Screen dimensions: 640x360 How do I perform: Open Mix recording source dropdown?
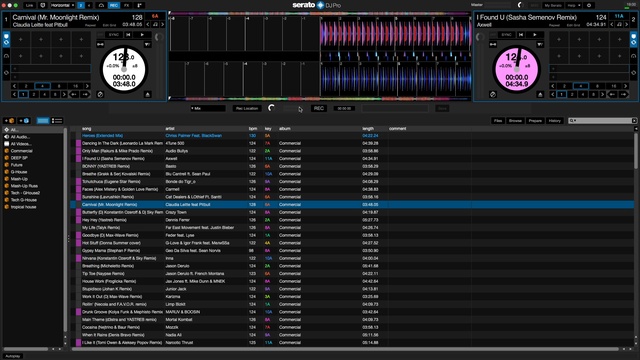pyautogui.click(x=208, y=108)
